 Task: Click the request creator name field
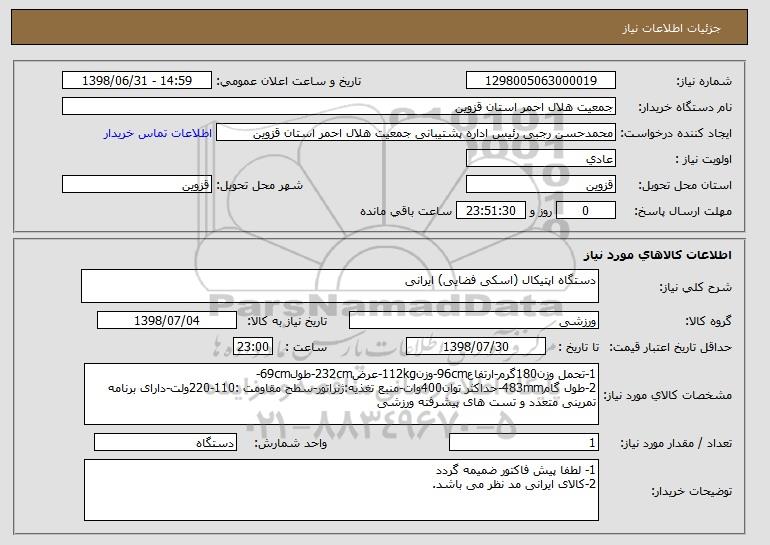416,133
